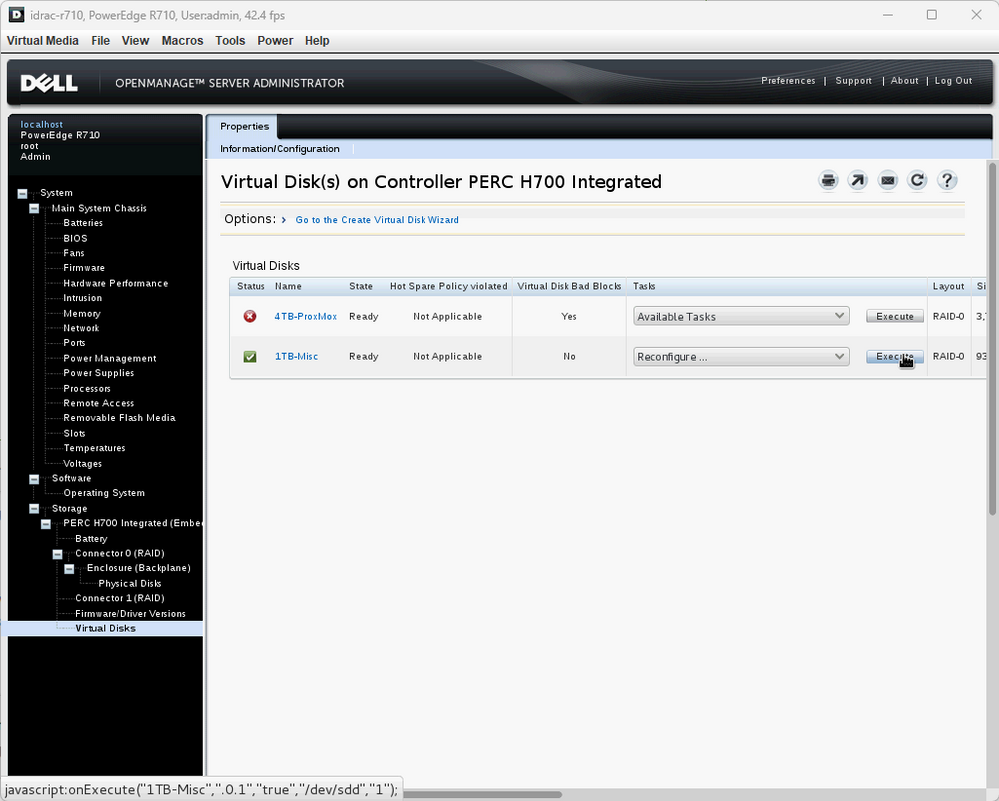Collapse the PERC H700 Integrated node
The width and height of the screenshot is (999, 801).
[x=46, y=524]
